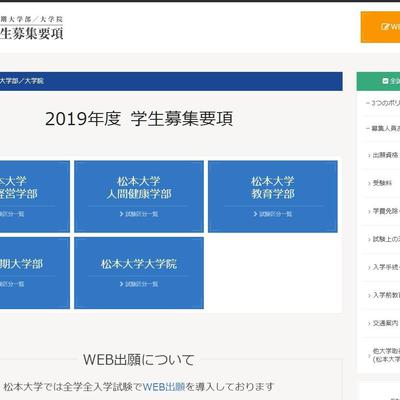Click chevron beside 受験料 in sidebar
The image size is (400, 400).
tap(369, 184)
